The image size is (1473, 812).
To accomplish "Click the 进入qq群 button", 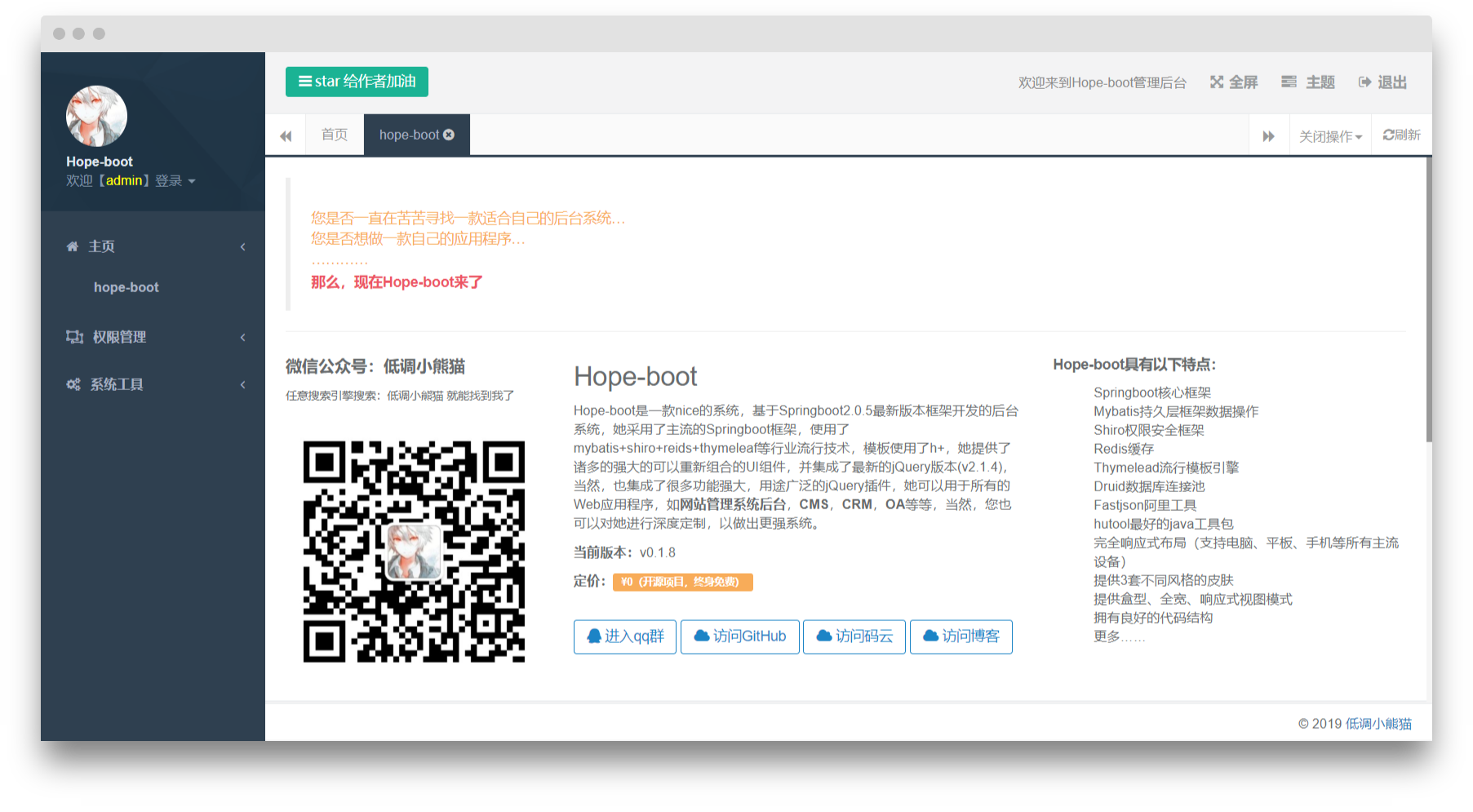I will [x=625, y=637].
